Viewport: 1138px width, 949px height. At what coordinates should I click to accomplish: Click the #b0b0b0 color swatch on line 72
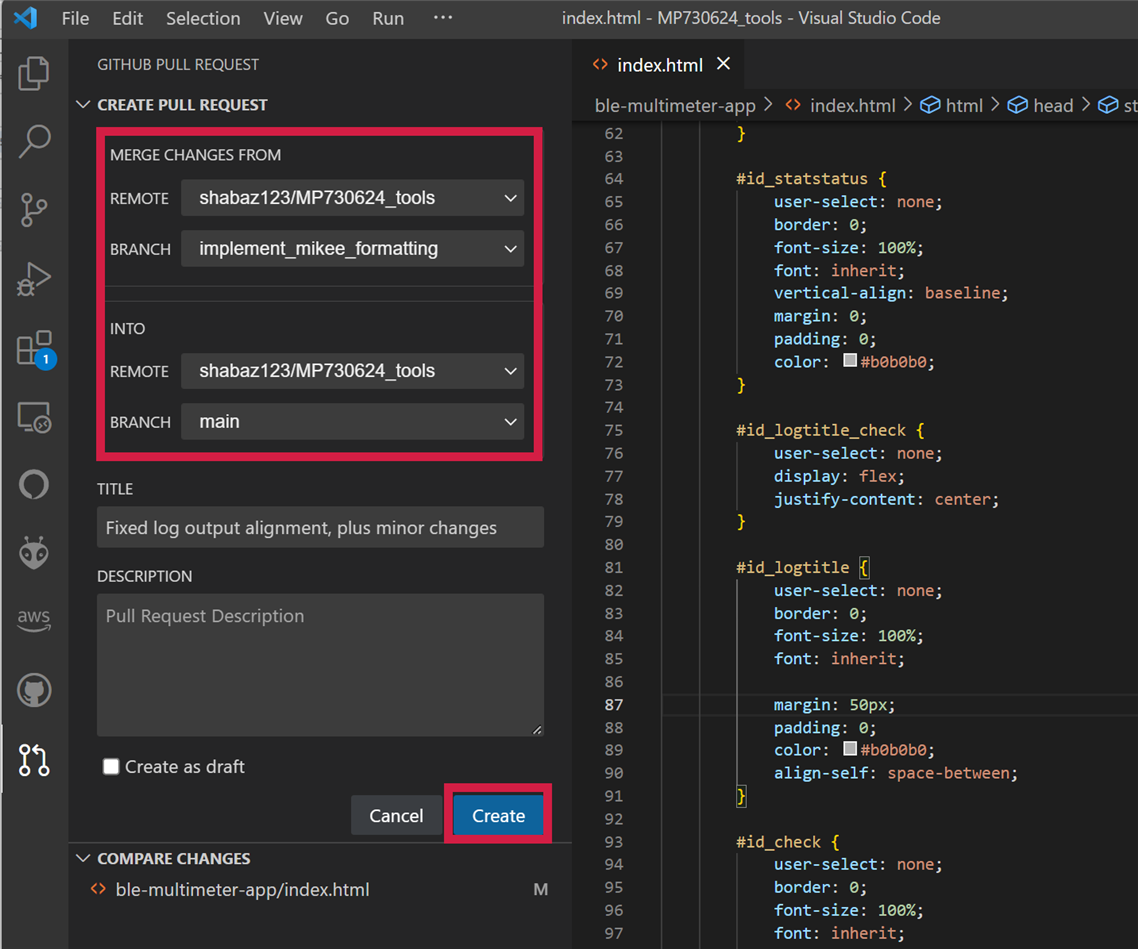click(x=850, y=361)
